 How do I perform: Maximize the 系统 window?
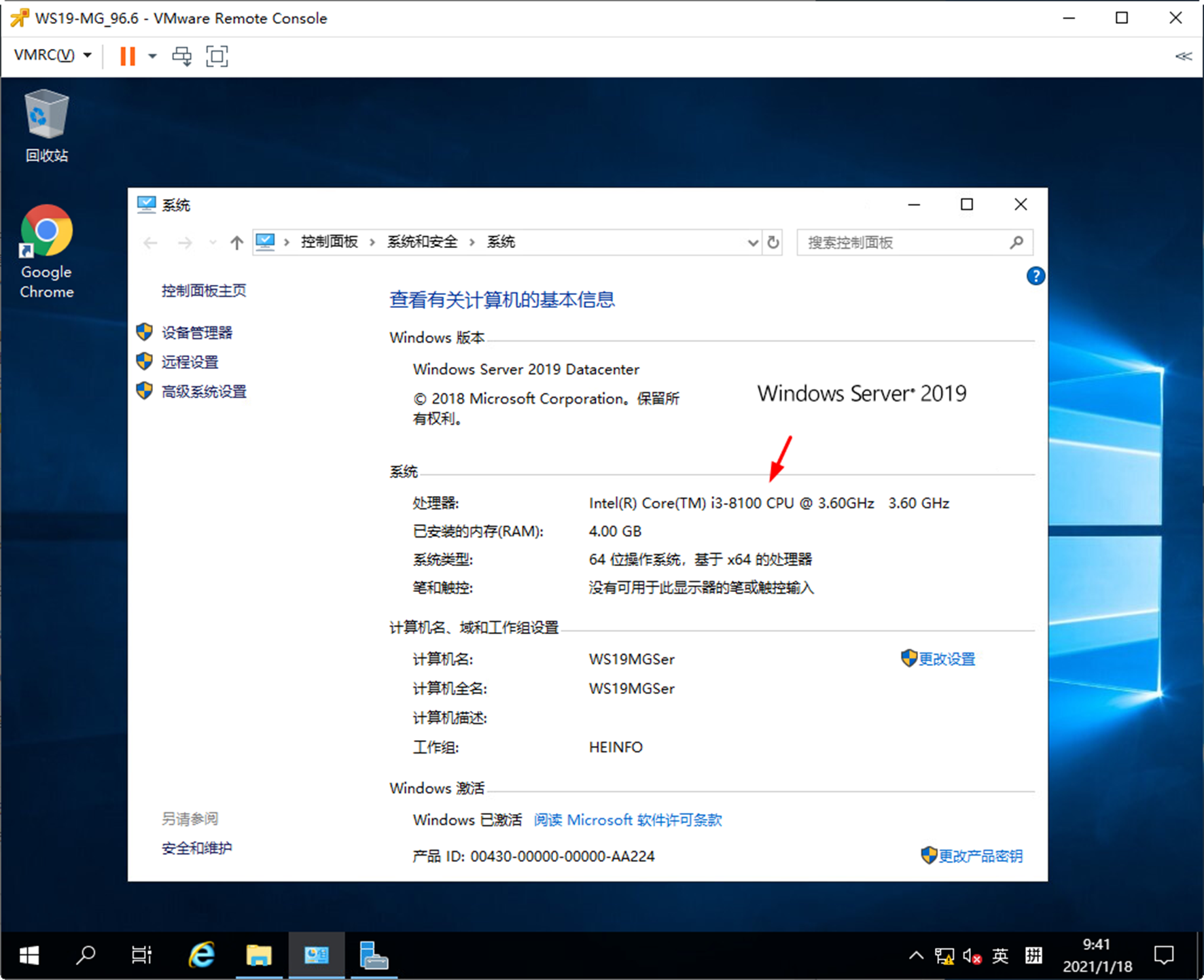pyautogui.click(x=966, y=205)
